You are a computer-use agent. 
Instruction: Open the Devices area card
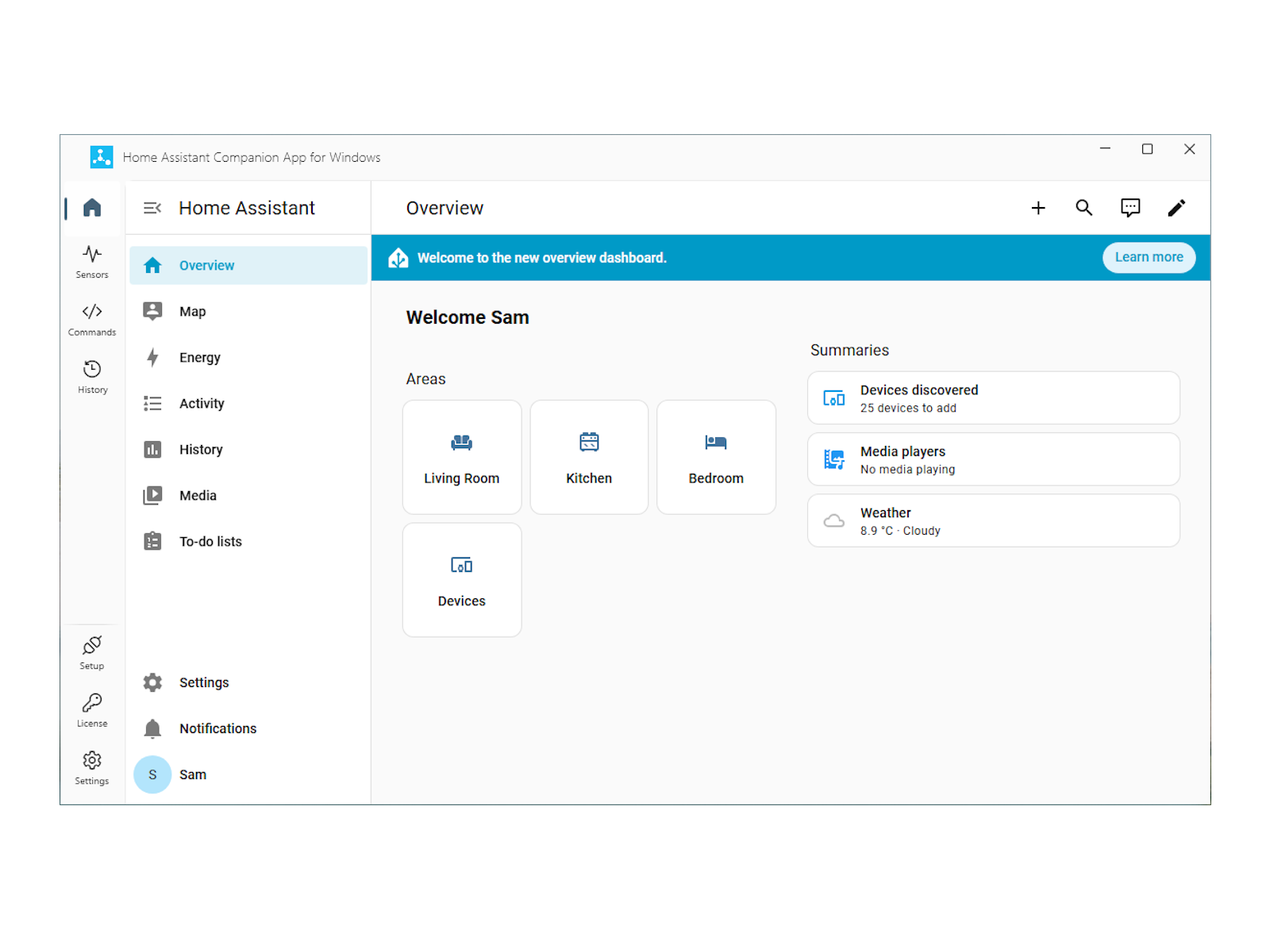[x=462, y=580]
